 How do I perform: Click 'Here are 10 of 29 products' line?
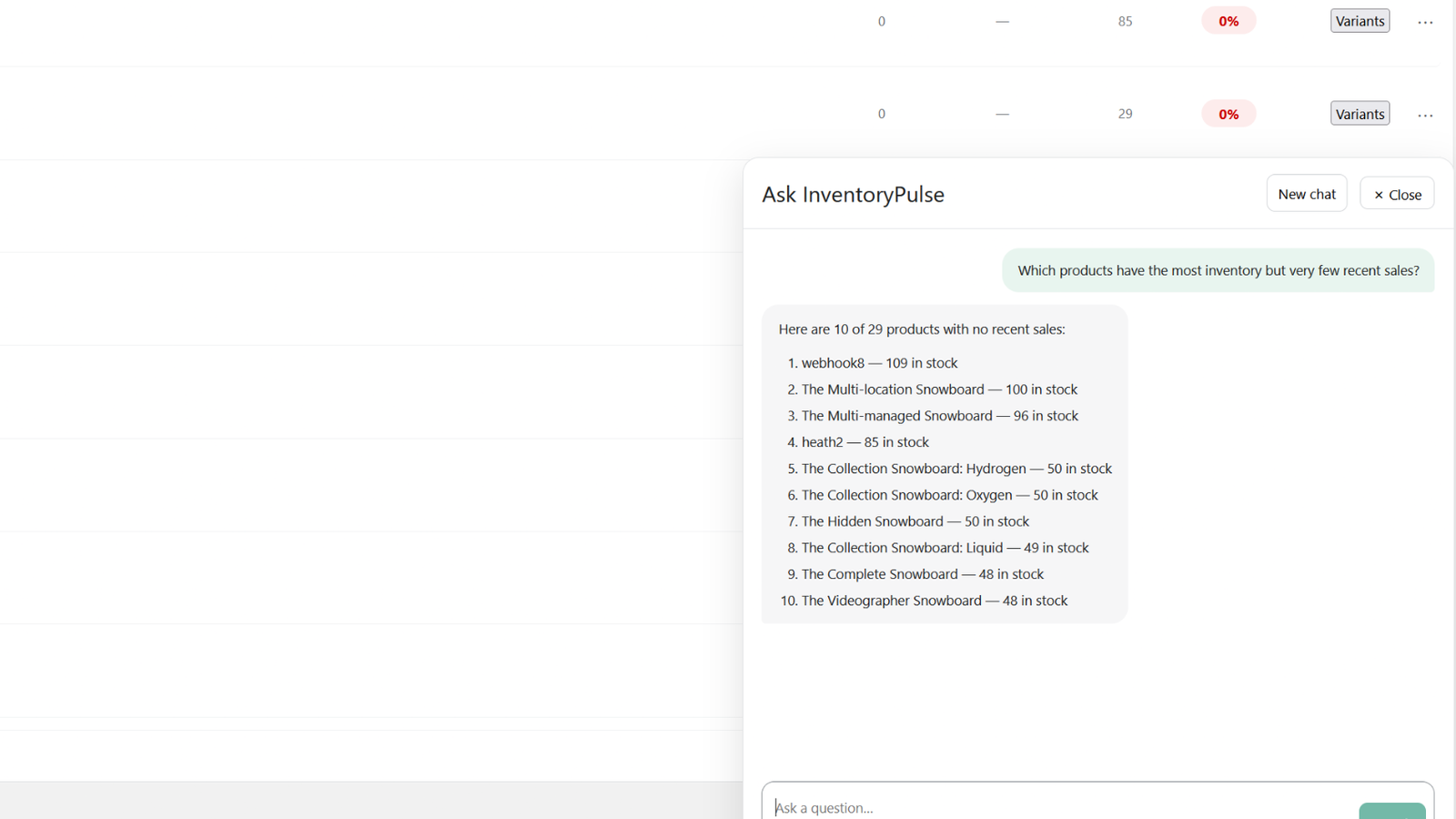[x=922, y=329]
